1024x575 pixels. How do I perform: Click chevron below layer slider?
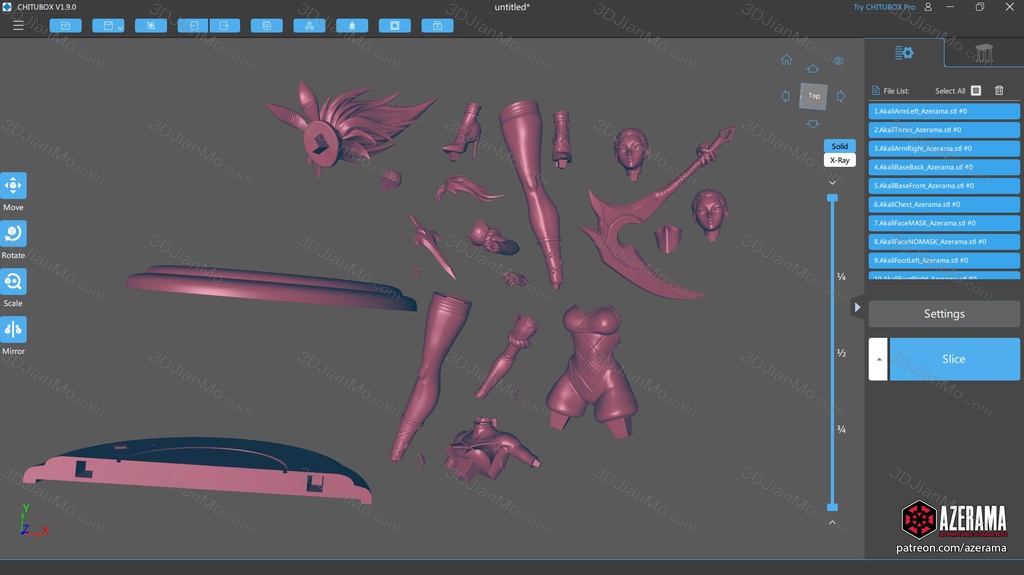832,522
